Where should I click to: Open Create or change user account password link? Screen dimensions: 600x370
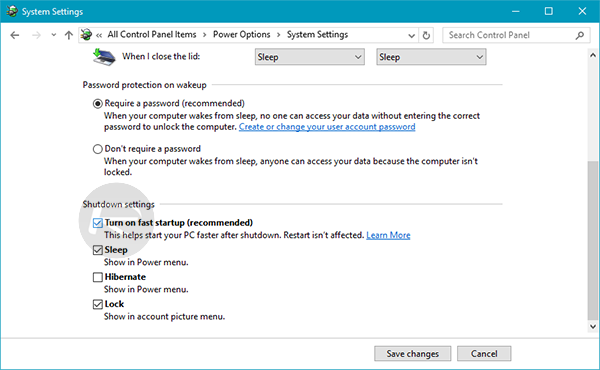pyautogui.click(x=327, y=127)
